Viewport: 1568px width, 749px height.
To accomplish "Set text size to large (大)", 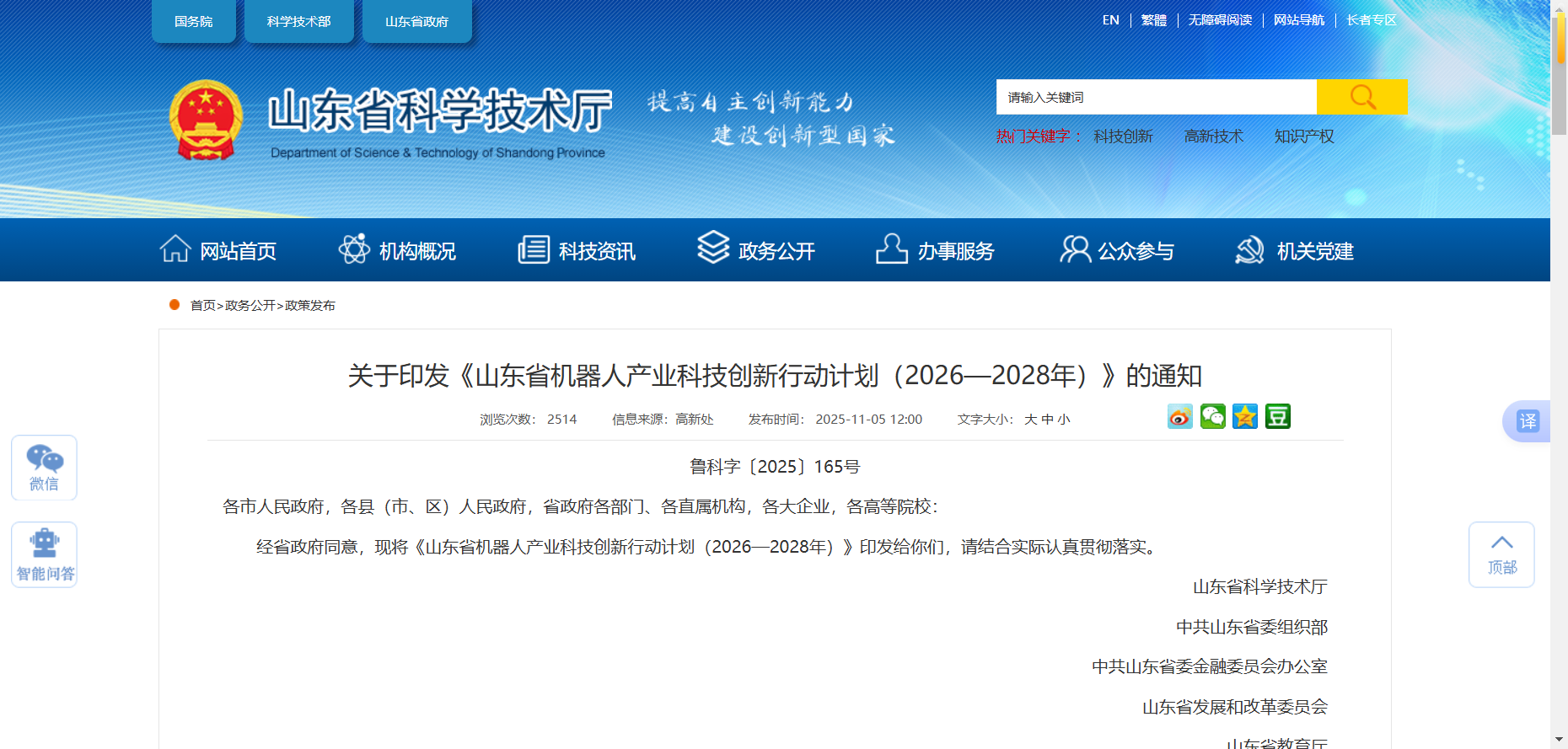I will click(x=1030, y=420).
